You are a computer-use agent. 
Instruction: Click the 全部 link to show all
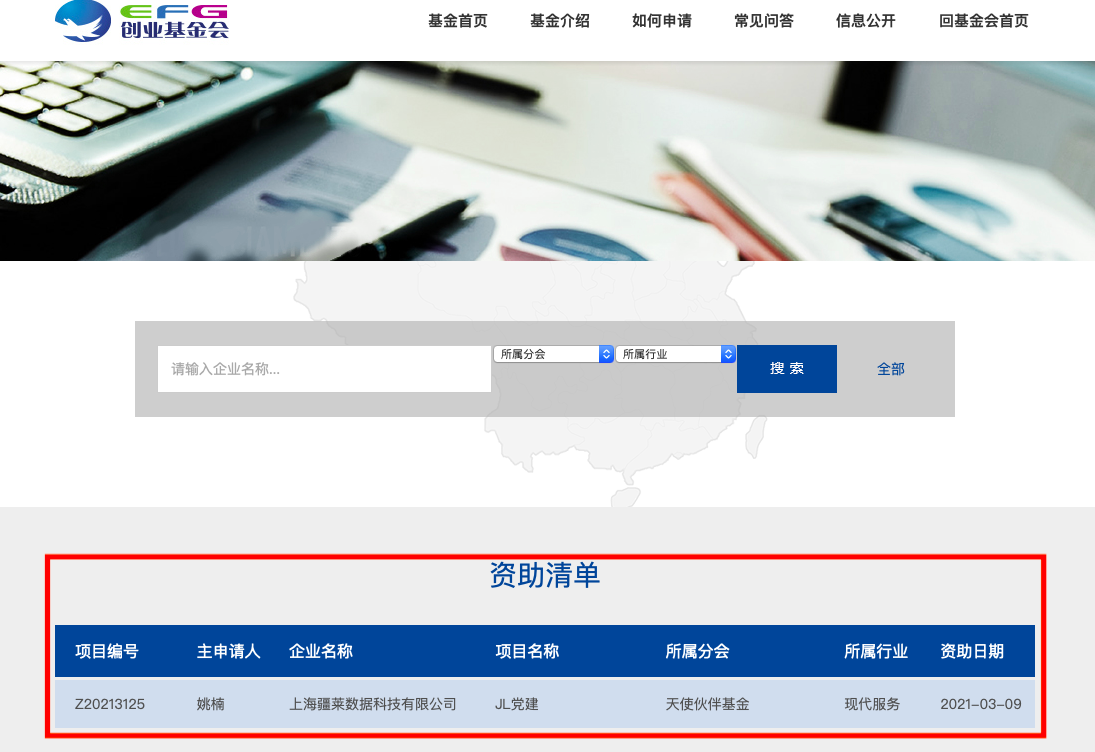[x=890, y=369]
